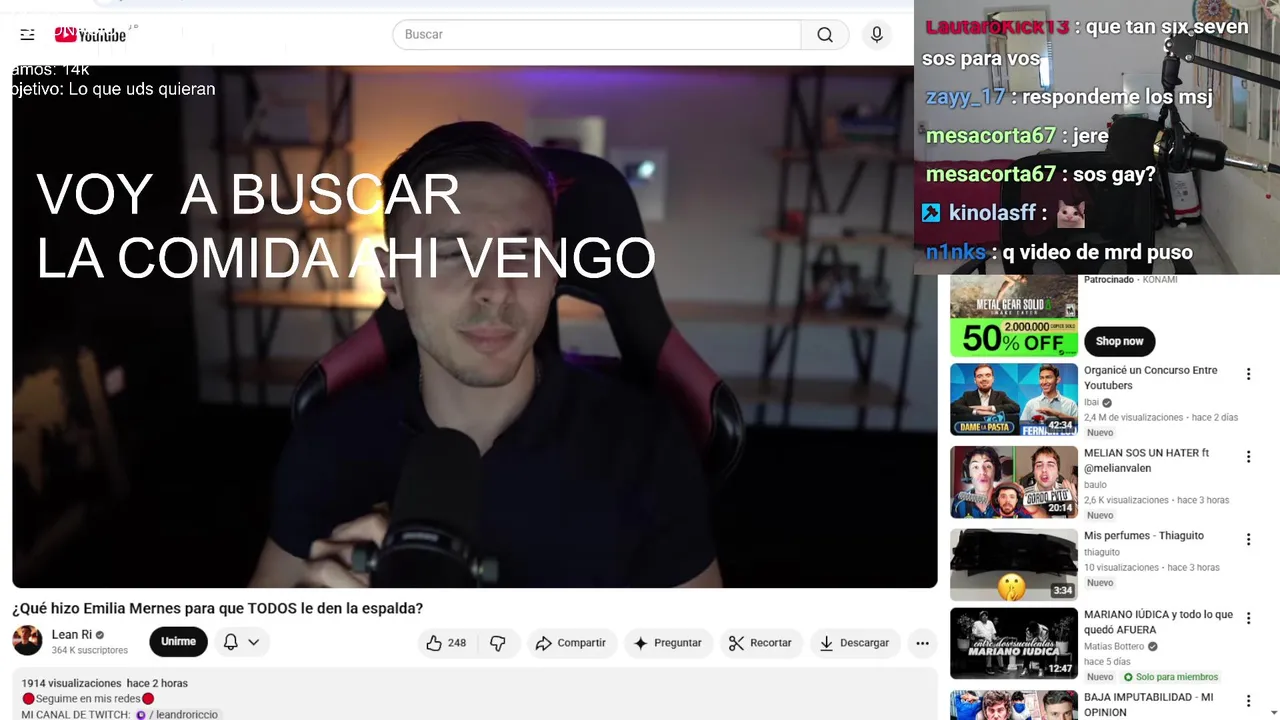Image resolution: width=1280 pixels, height=720 pixels.
Task: Like the video with 248 likes
Action: pos(446,643)
